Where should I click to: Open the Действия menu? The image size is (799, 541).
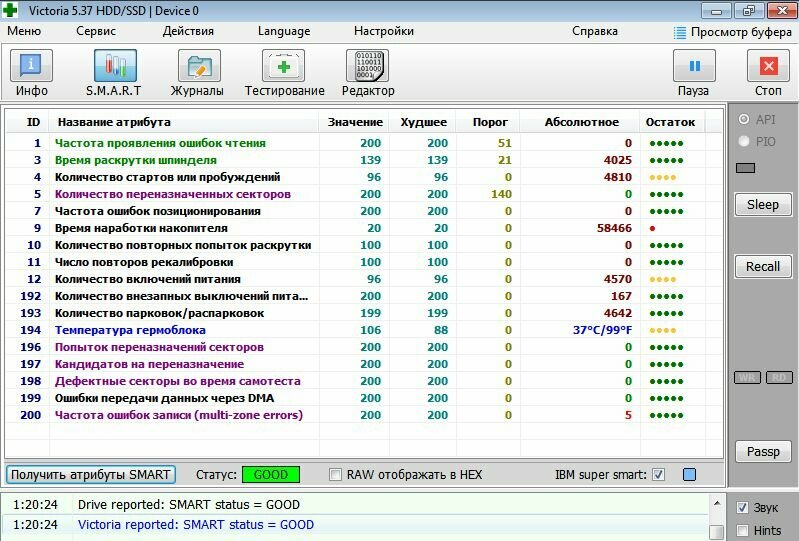[188, 31]
